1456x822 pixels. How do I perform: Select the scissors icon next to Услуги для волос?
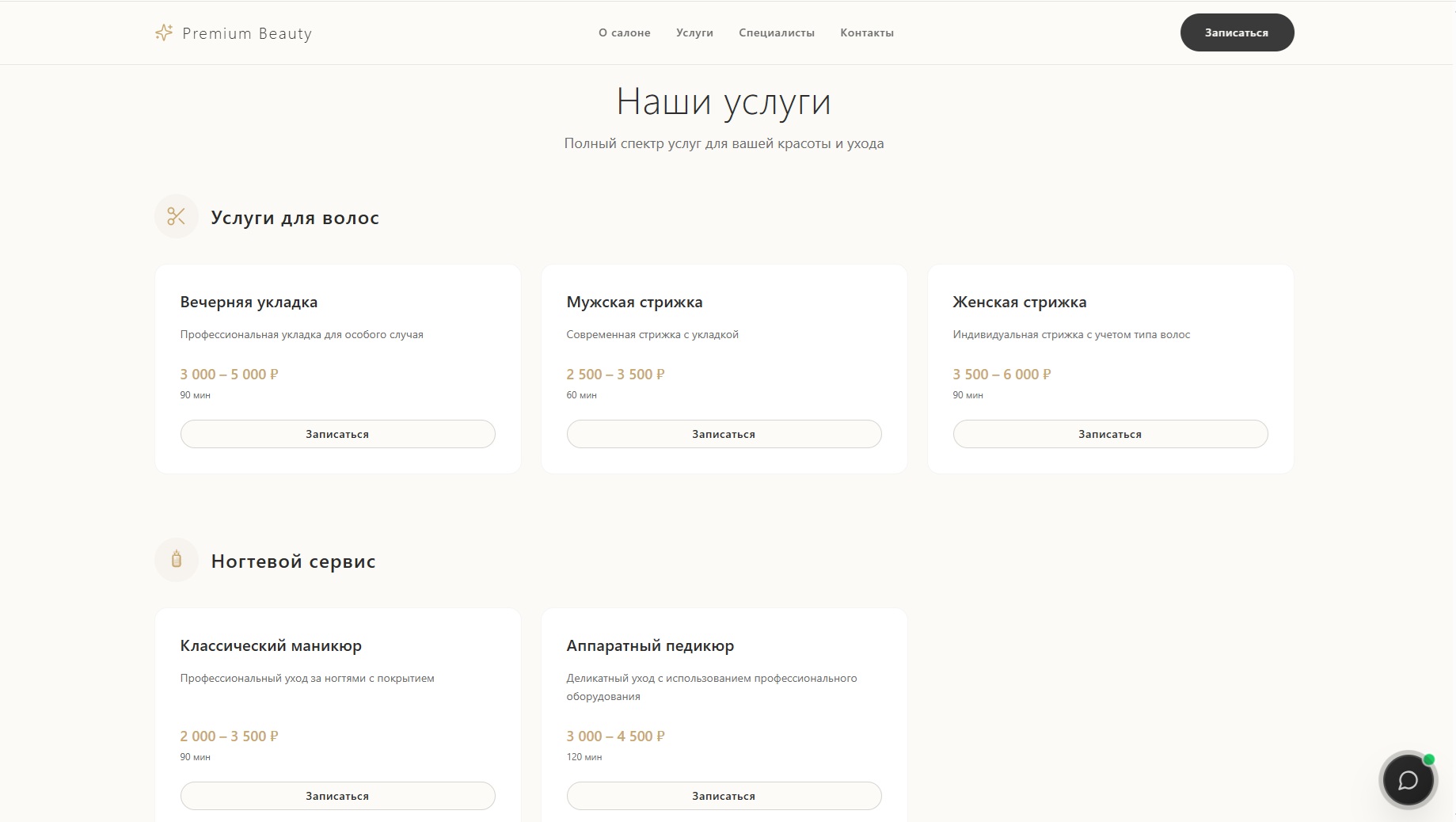pos(176,215)
